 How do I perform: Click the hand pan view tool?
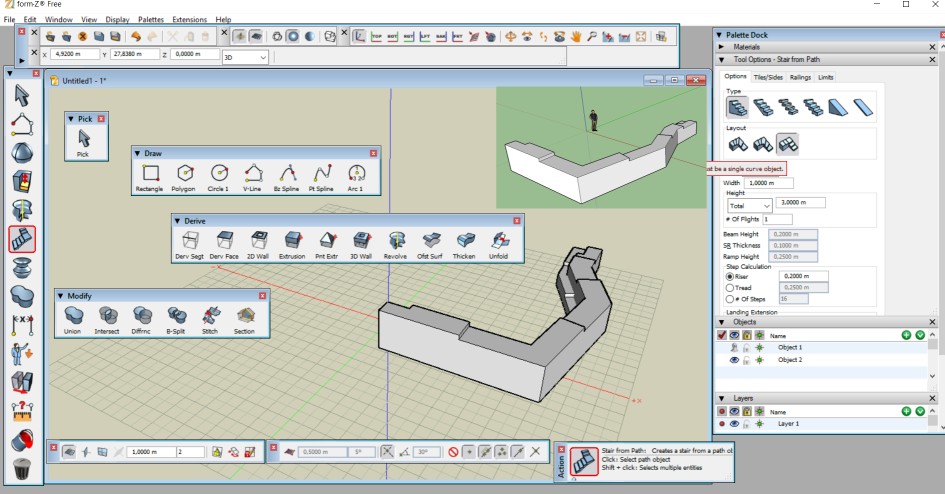point(576,37)
